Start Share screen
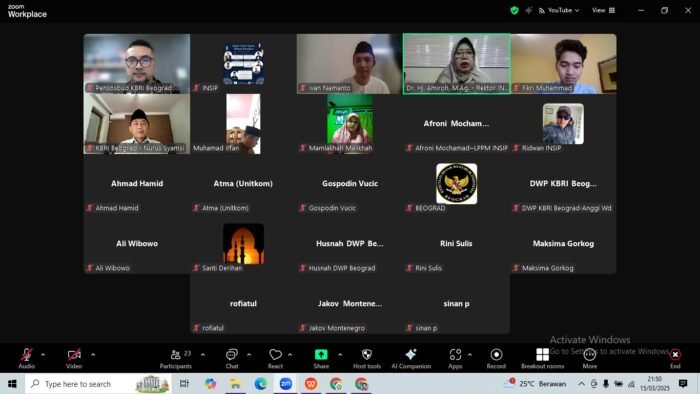This screenshot has height=394, width=700. 321,359
